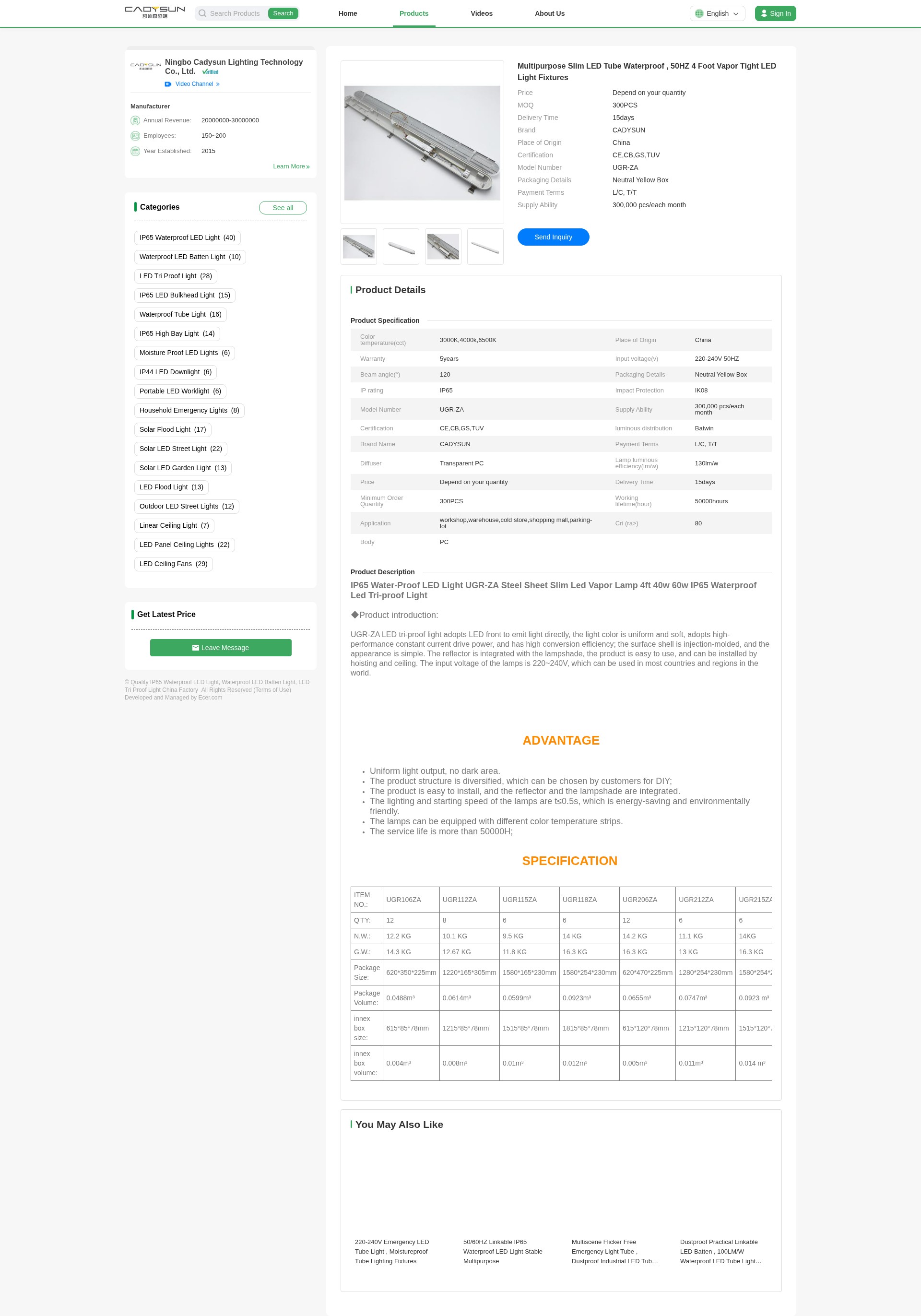Open Solar LED Street Light category
This screenshot has height=1316, width=921.
tap(181, 449)
